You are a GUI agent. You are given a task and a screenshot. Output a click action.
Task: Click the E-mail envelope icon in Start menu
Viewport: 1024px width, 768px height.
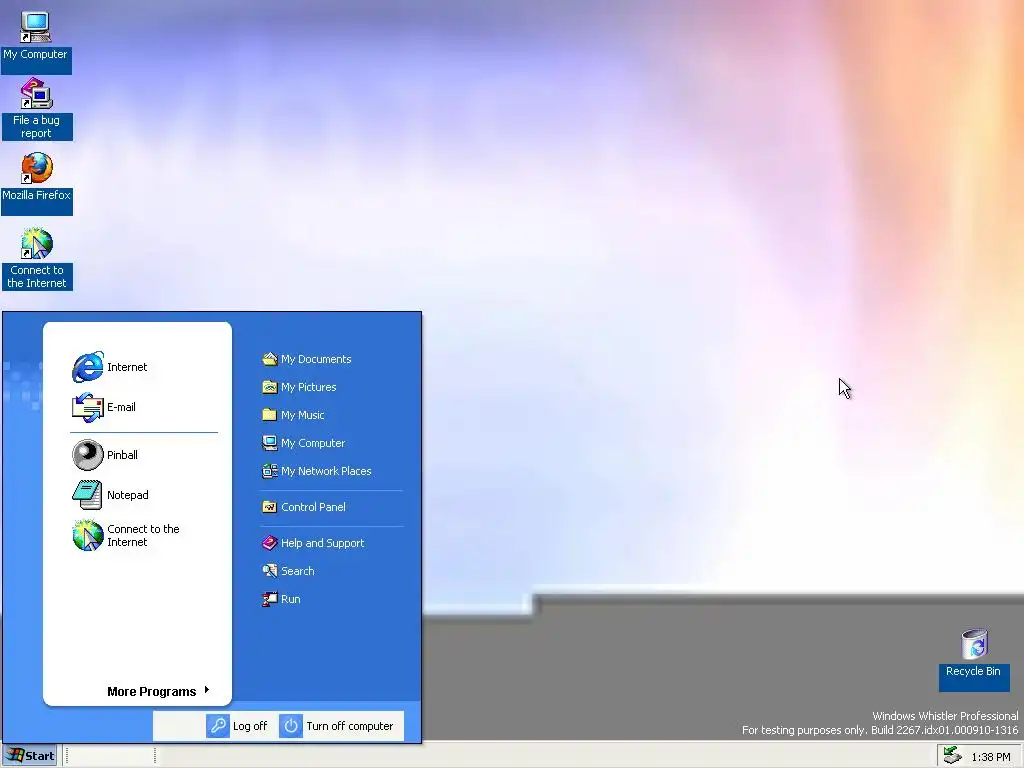[x=88, y=408]
